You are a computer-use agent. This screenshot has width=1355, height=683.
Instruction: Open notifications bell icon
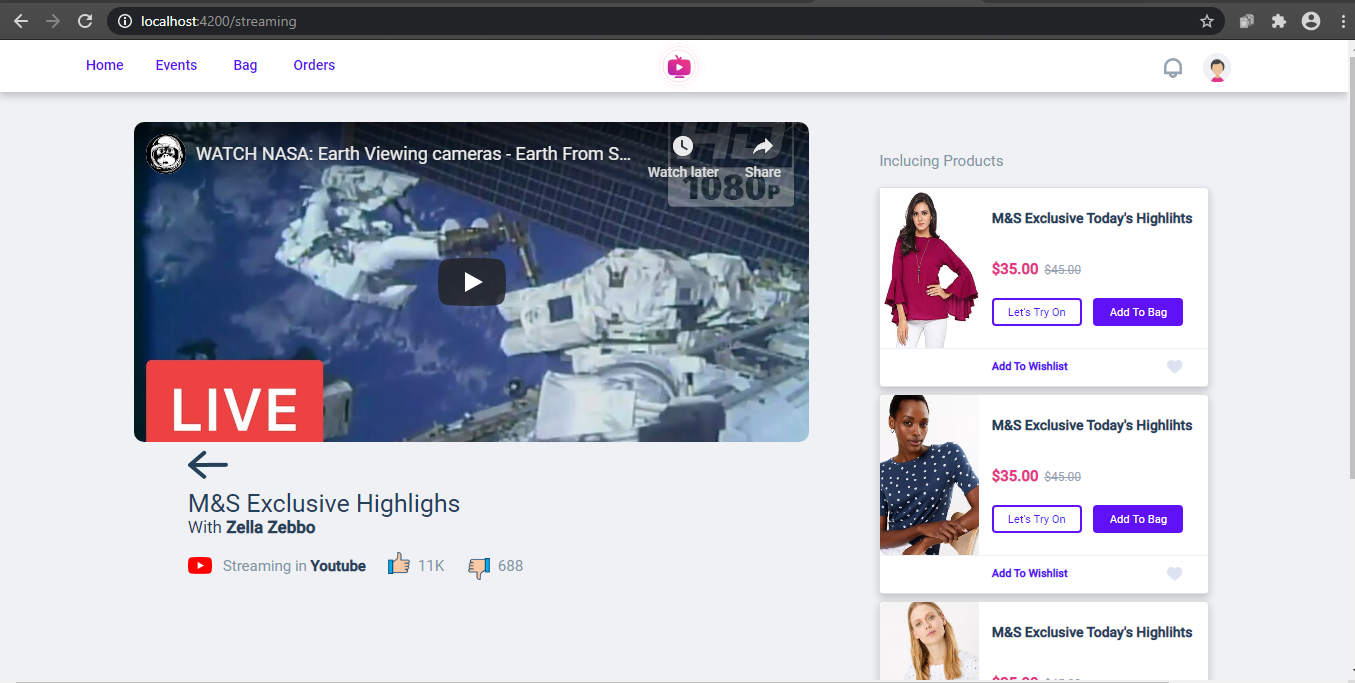1173,68
